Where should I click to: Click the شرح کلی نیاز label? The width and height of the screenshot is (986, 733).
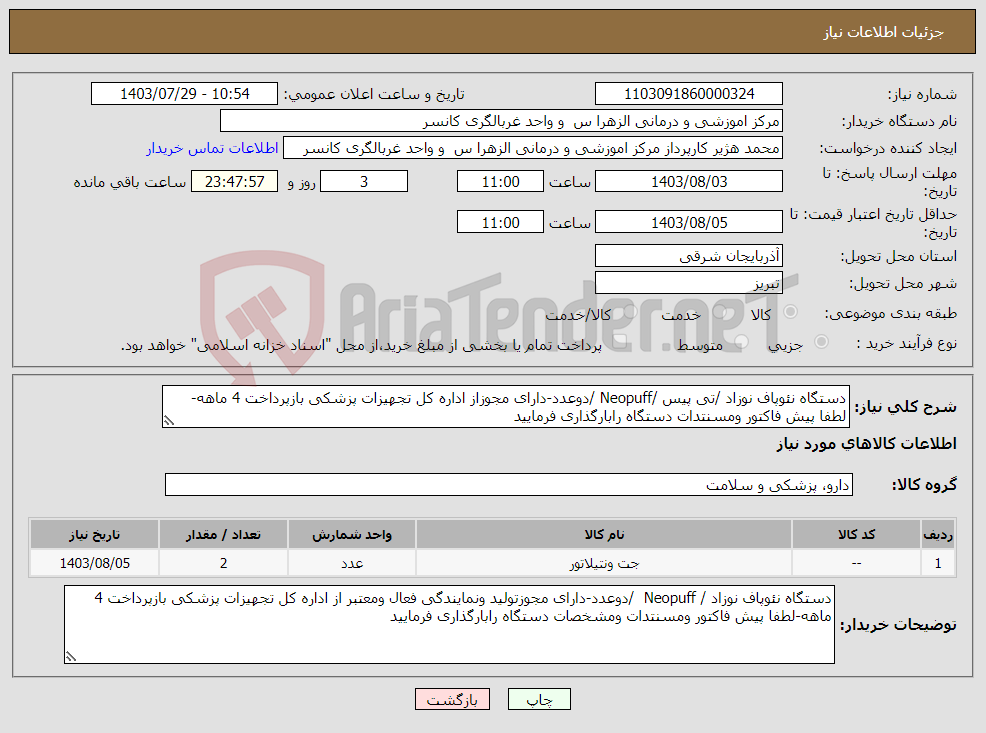coord(906,407)
